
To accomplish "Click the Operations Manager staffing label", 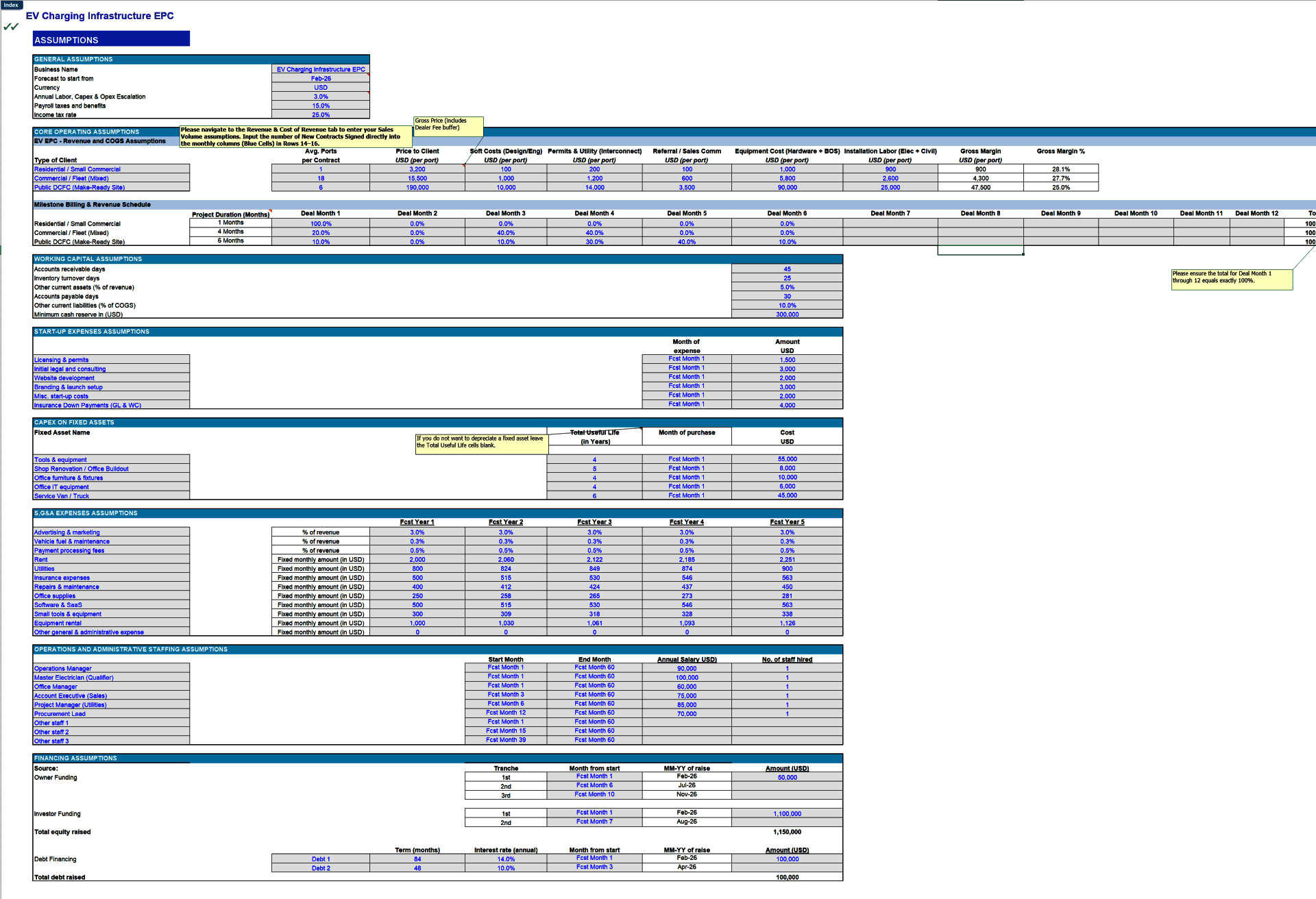I will click(62, 668).
